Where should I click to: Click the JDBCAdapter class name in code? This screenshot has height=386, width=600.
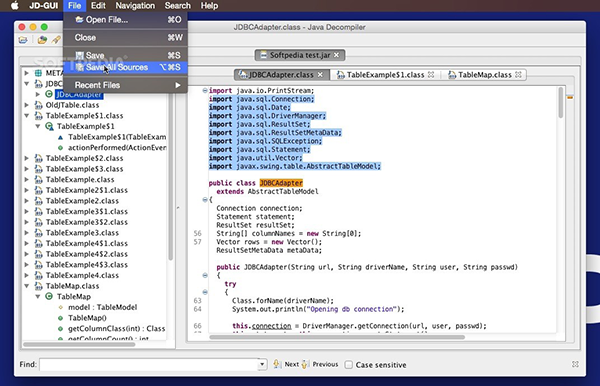click(281, 183)
